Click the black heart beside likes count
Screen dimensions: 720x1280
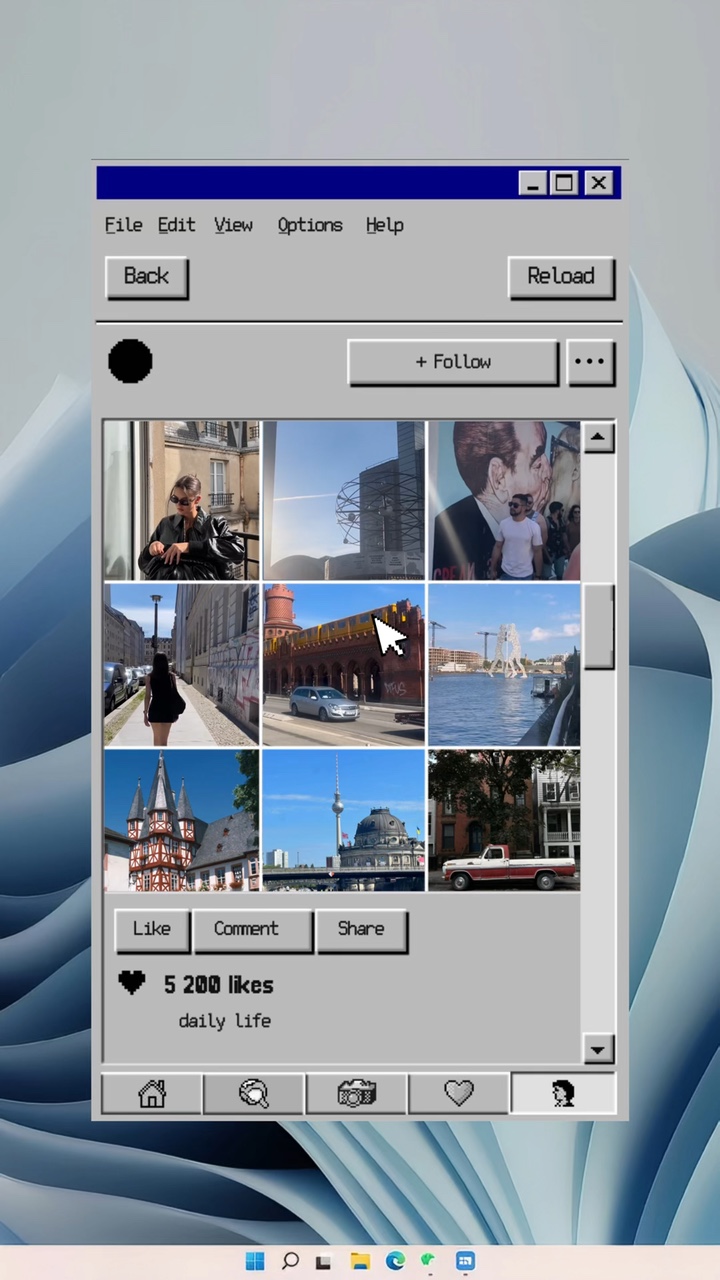coord(131,983)
